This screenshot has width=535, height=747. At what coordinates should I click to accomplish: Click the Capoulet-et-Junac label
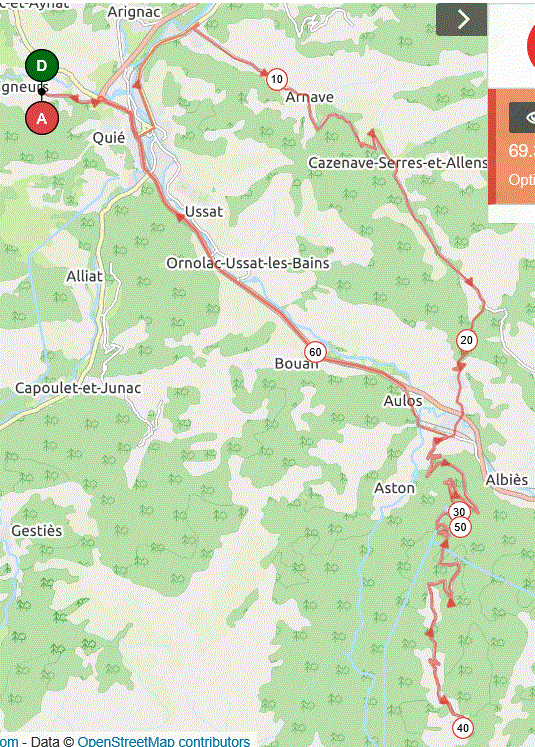(78, 388)
